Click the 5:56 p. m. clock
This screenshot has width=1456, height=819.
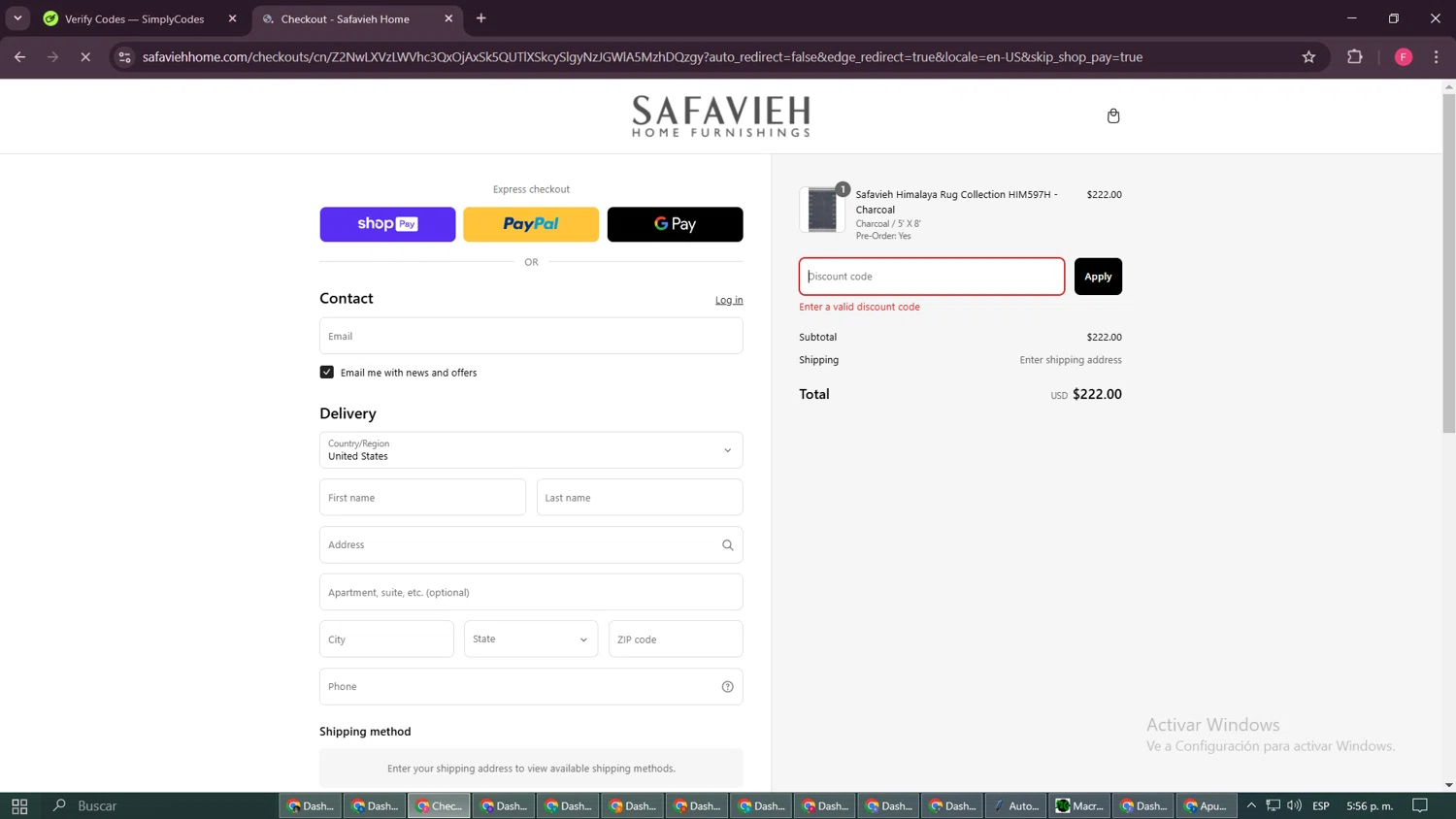1370,805
